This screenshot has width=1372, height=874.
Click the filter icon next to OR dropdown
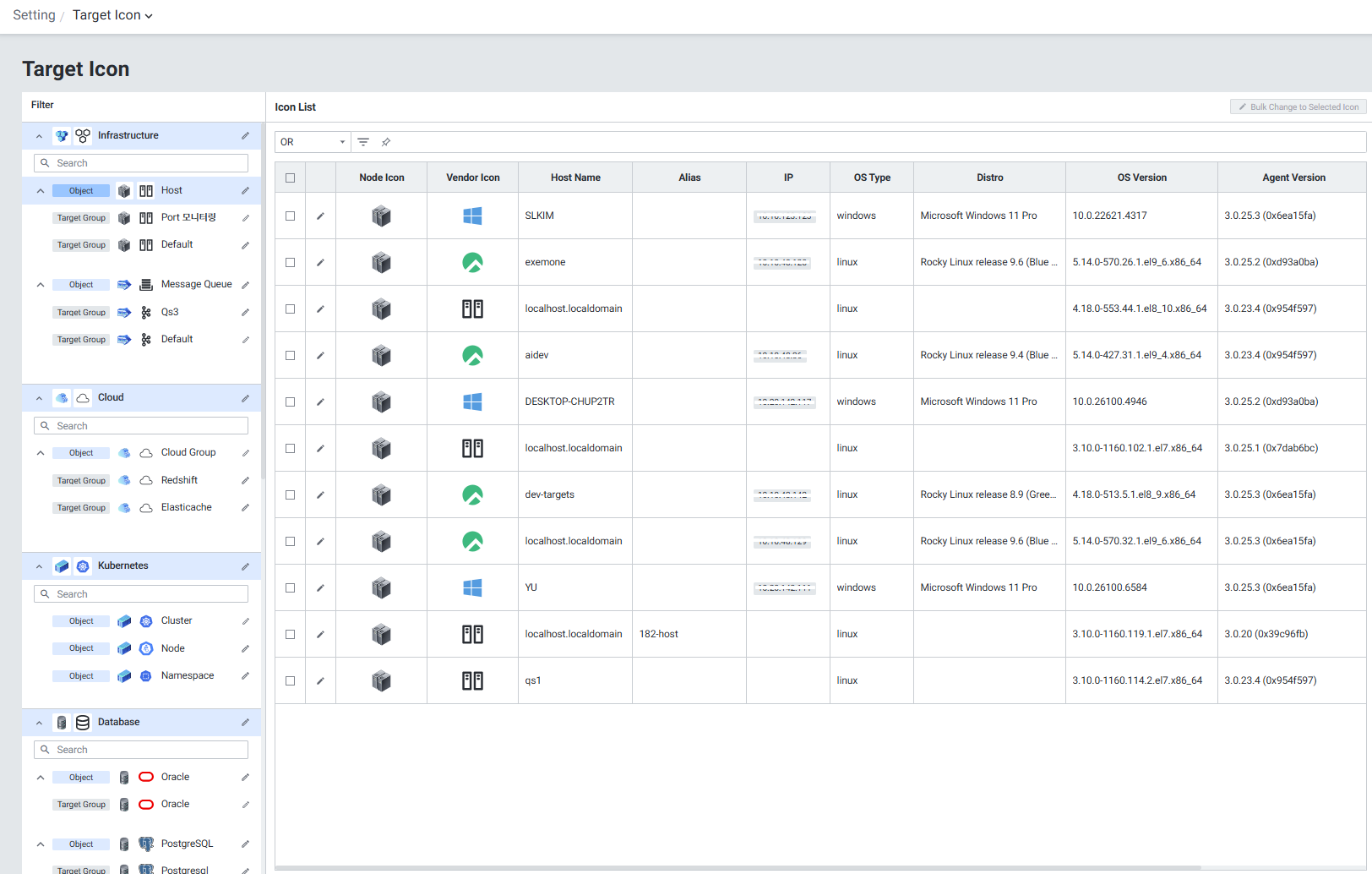pyautogui.click(x=363, y=142)
